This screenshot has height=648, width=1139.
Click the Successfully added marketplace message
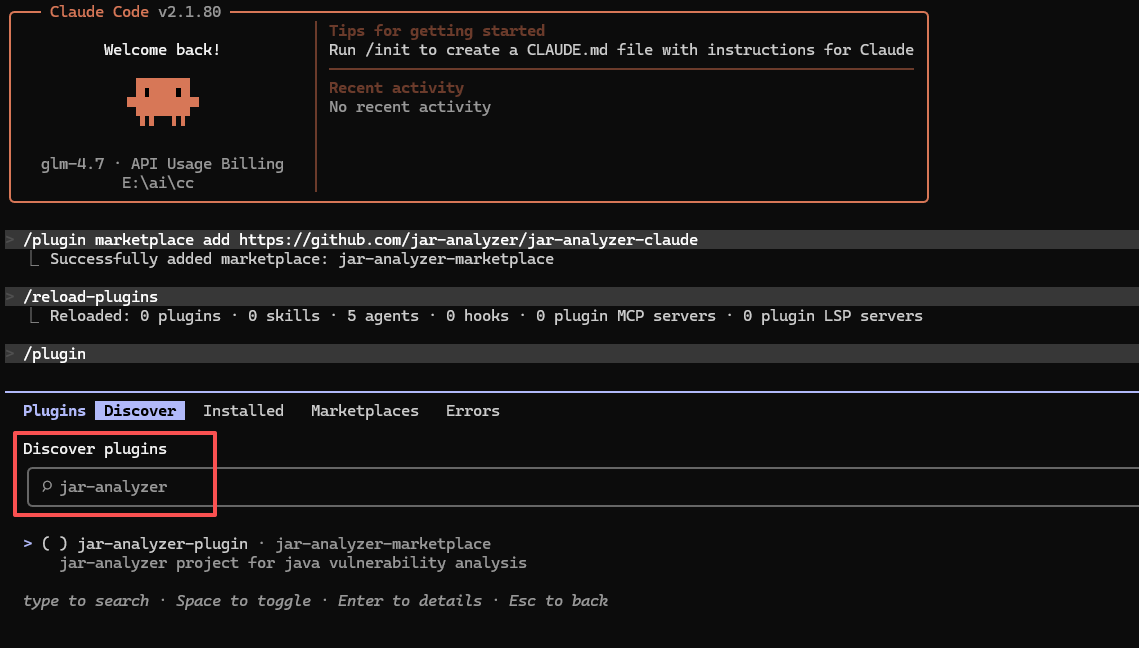[x=301, y=259]
